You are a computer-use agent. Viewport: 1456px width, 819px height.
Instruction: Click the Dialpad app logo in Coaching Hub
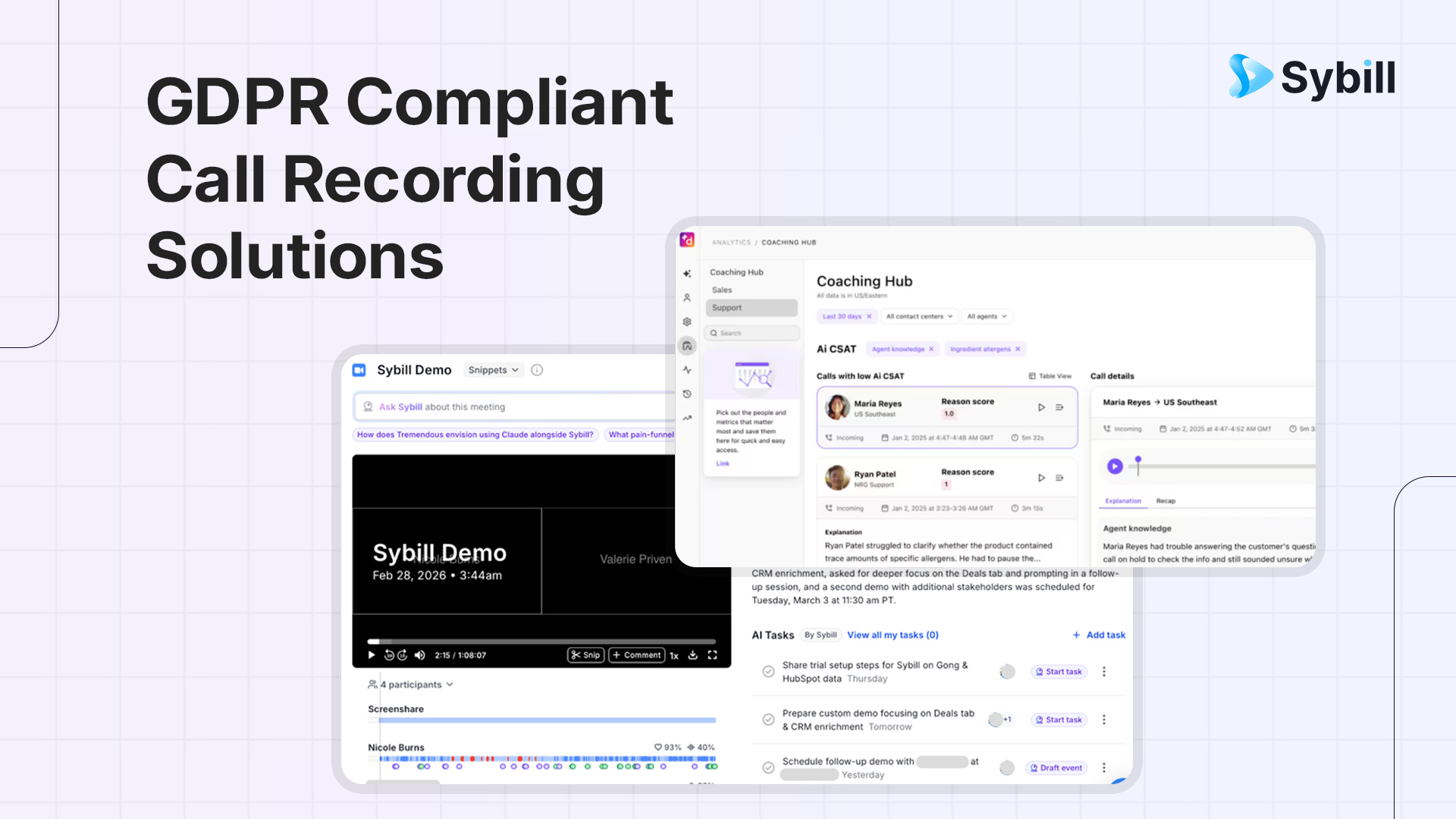coord(687,240)
